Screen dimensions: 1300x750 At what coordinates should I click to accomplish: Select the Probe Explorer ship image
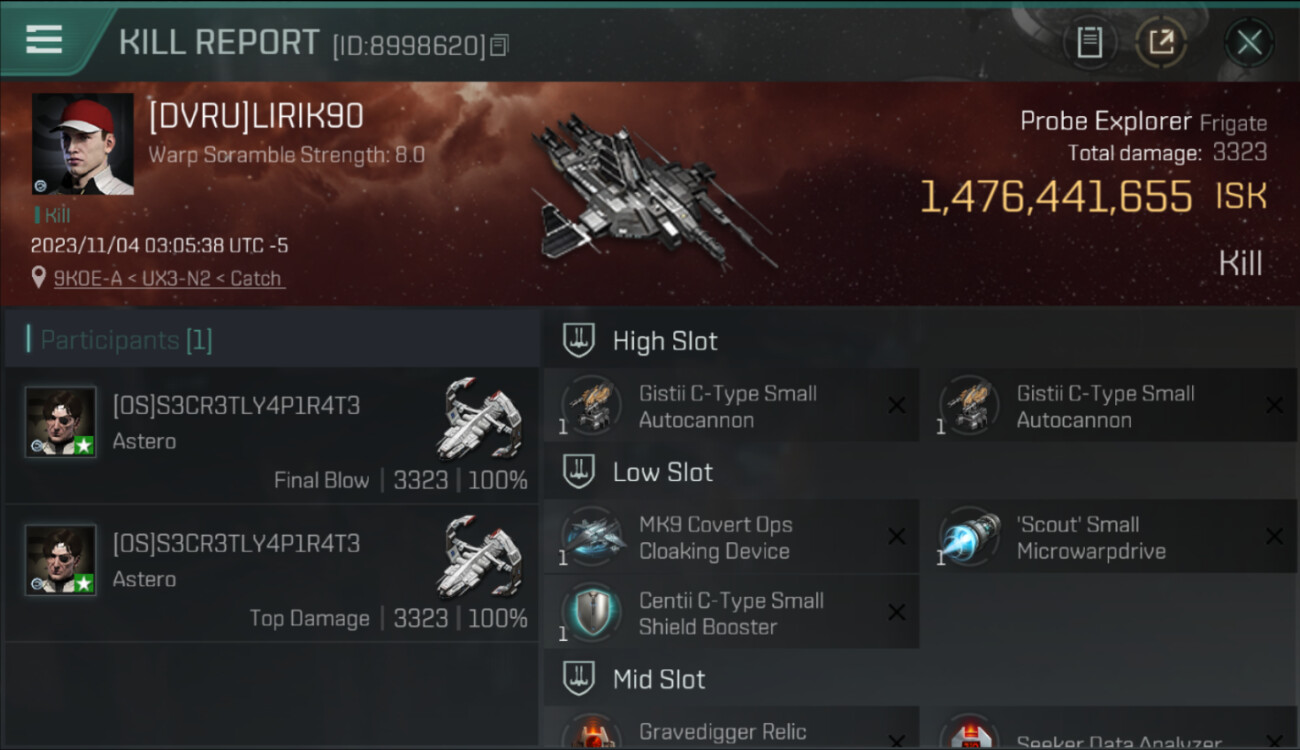tap(650, 192)
